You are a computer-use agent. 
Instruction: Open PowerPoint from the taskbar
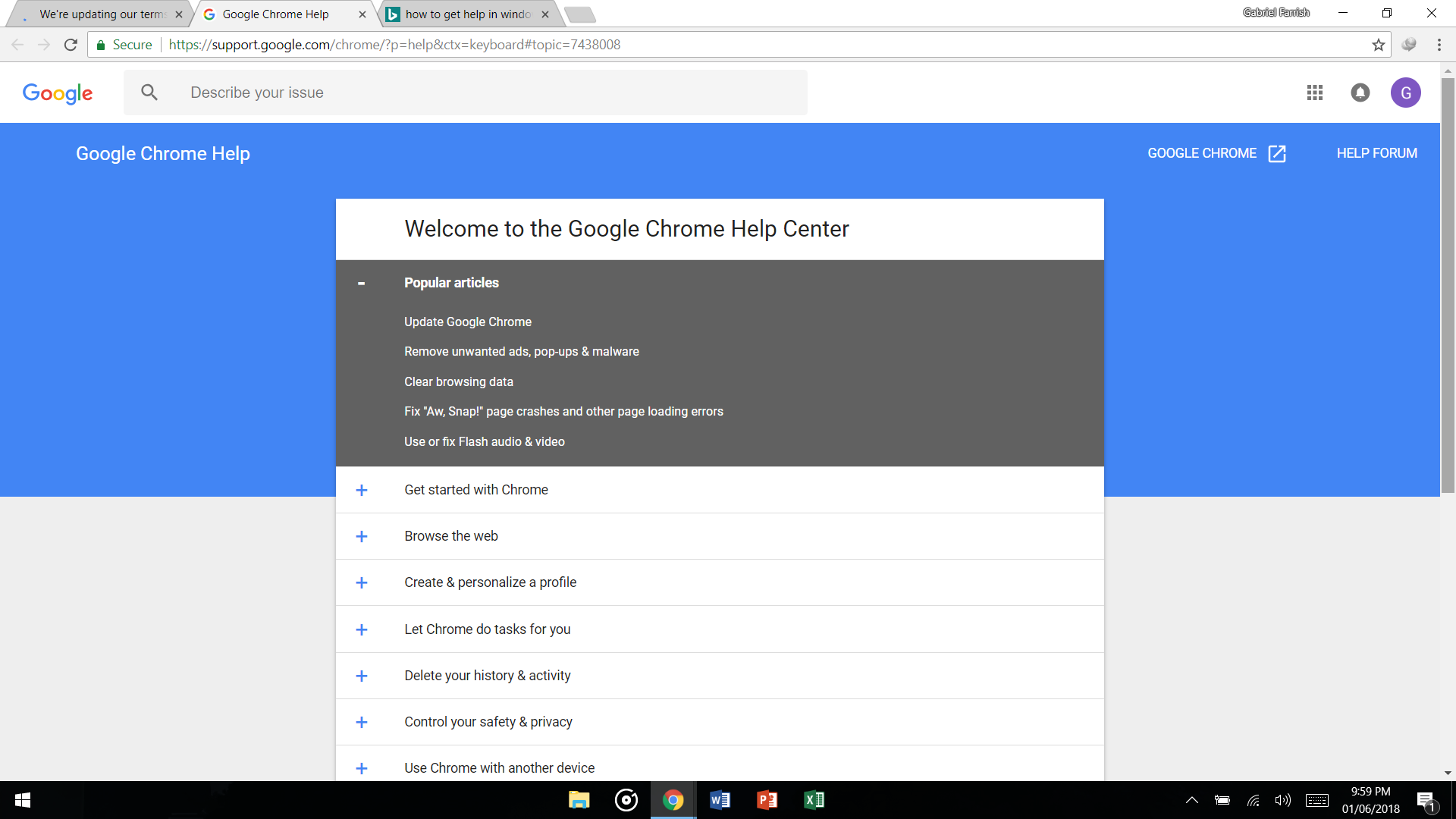click(x=767, y=800)
